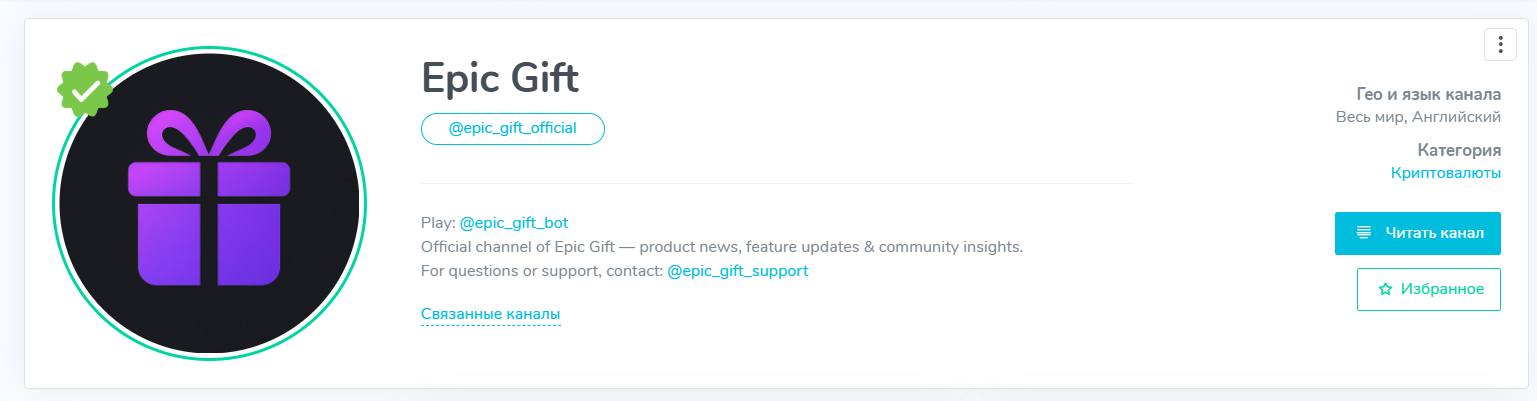Click the Epic Gift channel title
1537x401 pixels.
click(x=500, y=78)
